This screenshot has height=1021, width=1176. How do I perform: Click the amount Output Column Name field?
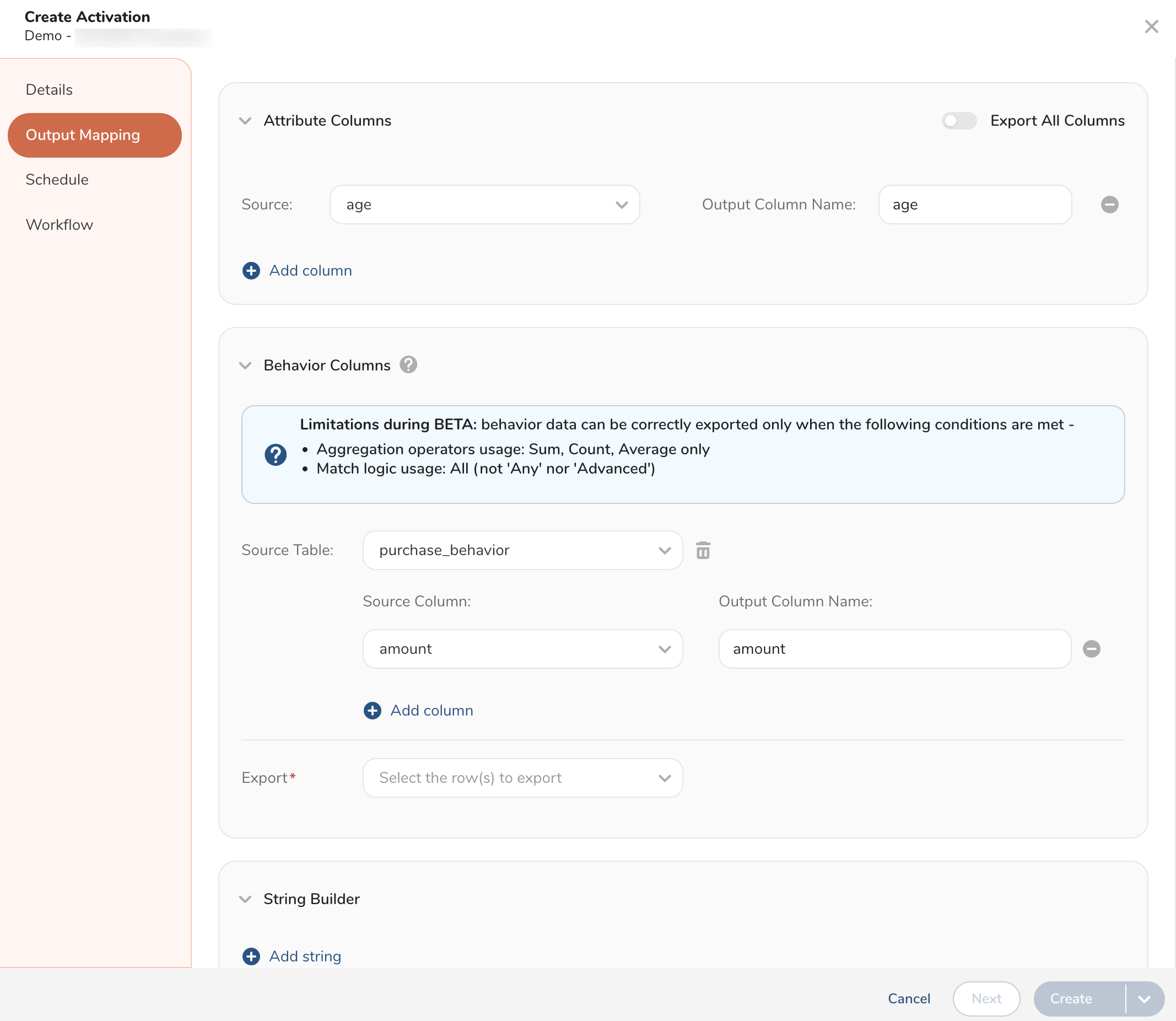tap(894, 649)
